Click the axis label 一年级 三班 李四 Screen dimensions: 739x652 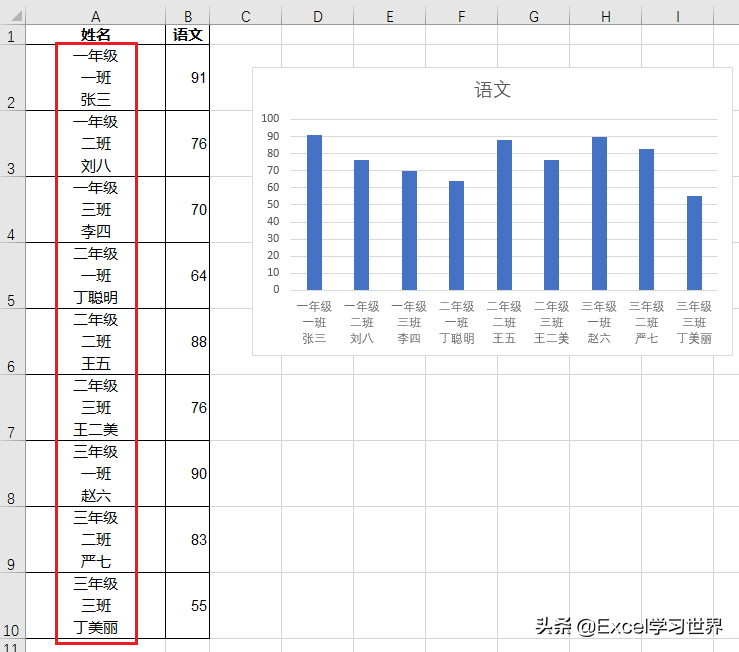click(409, 322)
